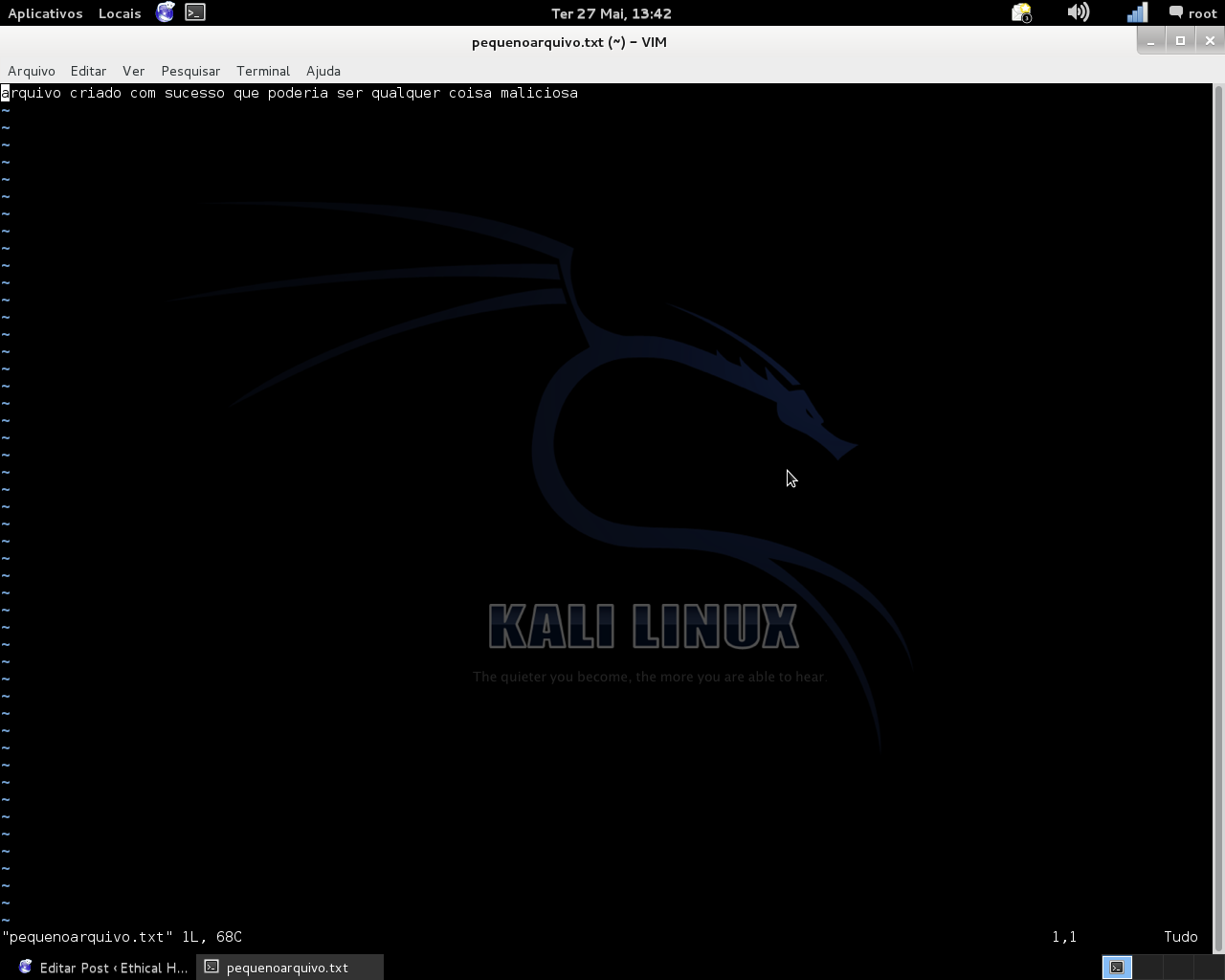Open the volume speaker icon

point(1079,12)
